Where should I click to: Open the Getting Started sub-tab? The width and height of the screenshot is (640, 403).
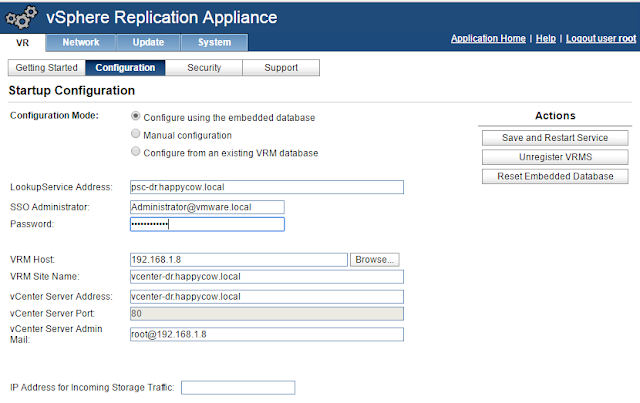pos(47,68)
